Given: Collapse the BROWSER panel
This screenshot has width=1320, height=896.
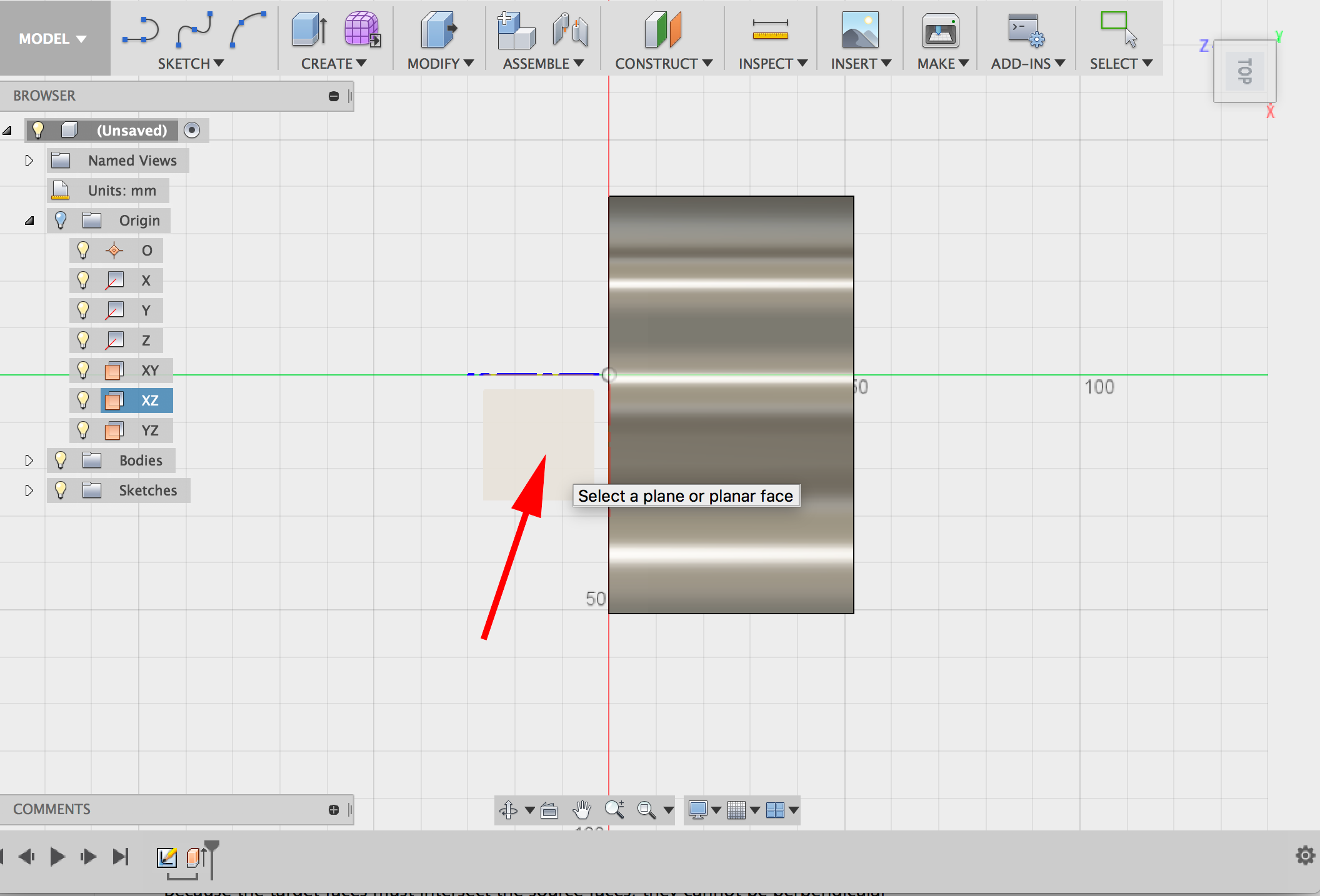Looking at the screenshot, I should [x=334, y=96].
